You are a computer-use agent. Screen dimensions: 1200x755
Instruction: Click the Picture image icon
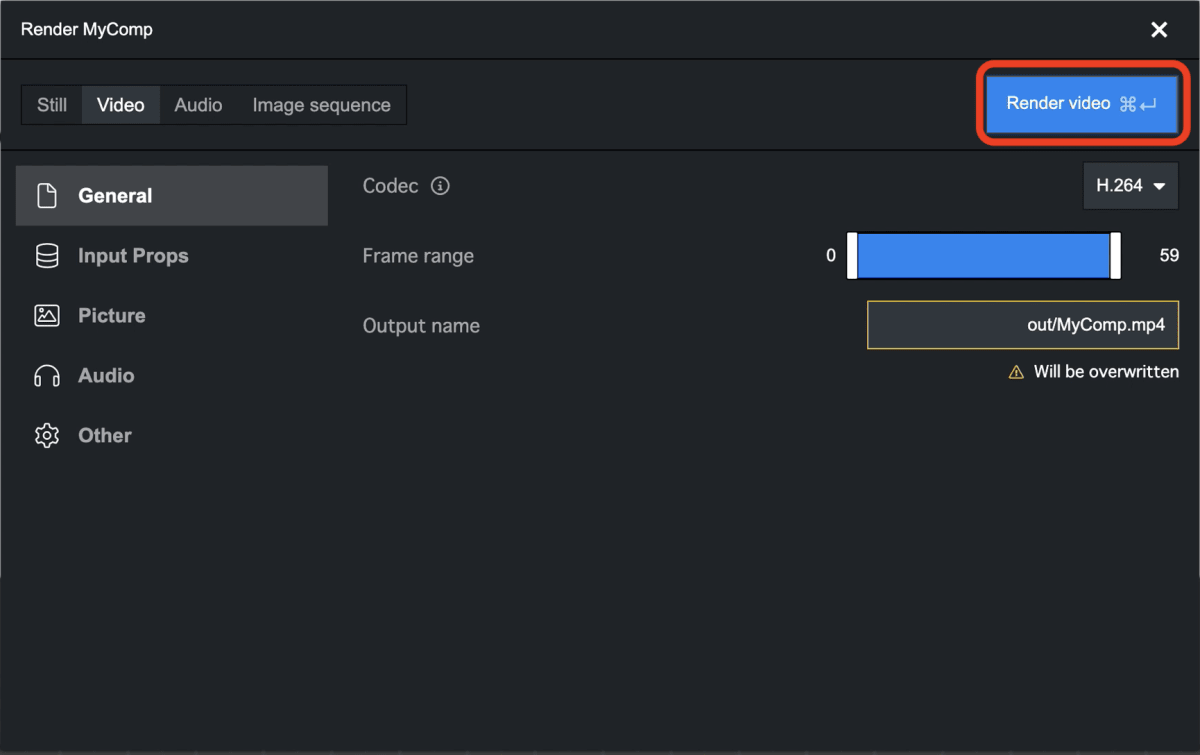pos(47,316)
